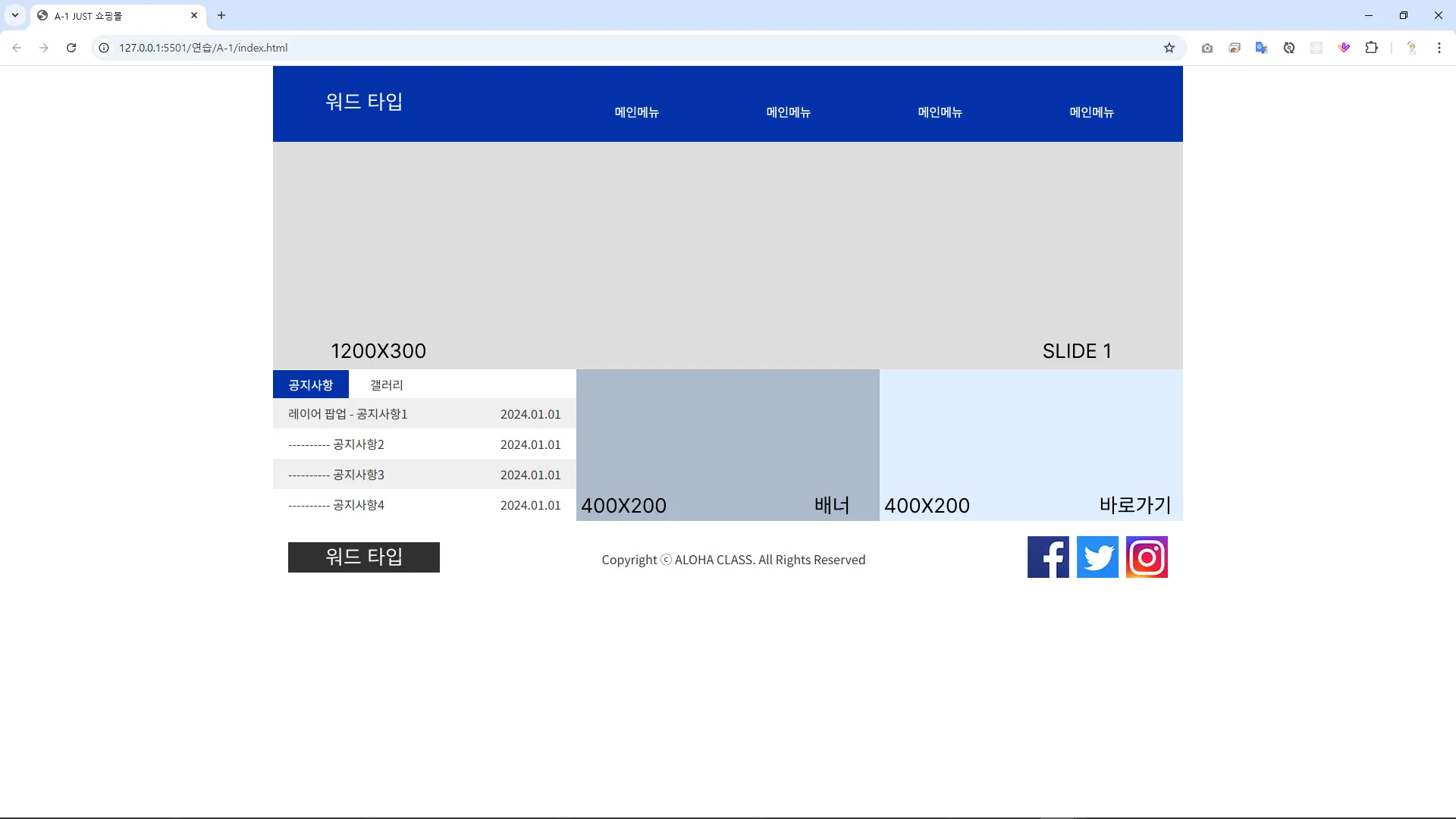Click the Twitter icon in footer

[1097, 557]
